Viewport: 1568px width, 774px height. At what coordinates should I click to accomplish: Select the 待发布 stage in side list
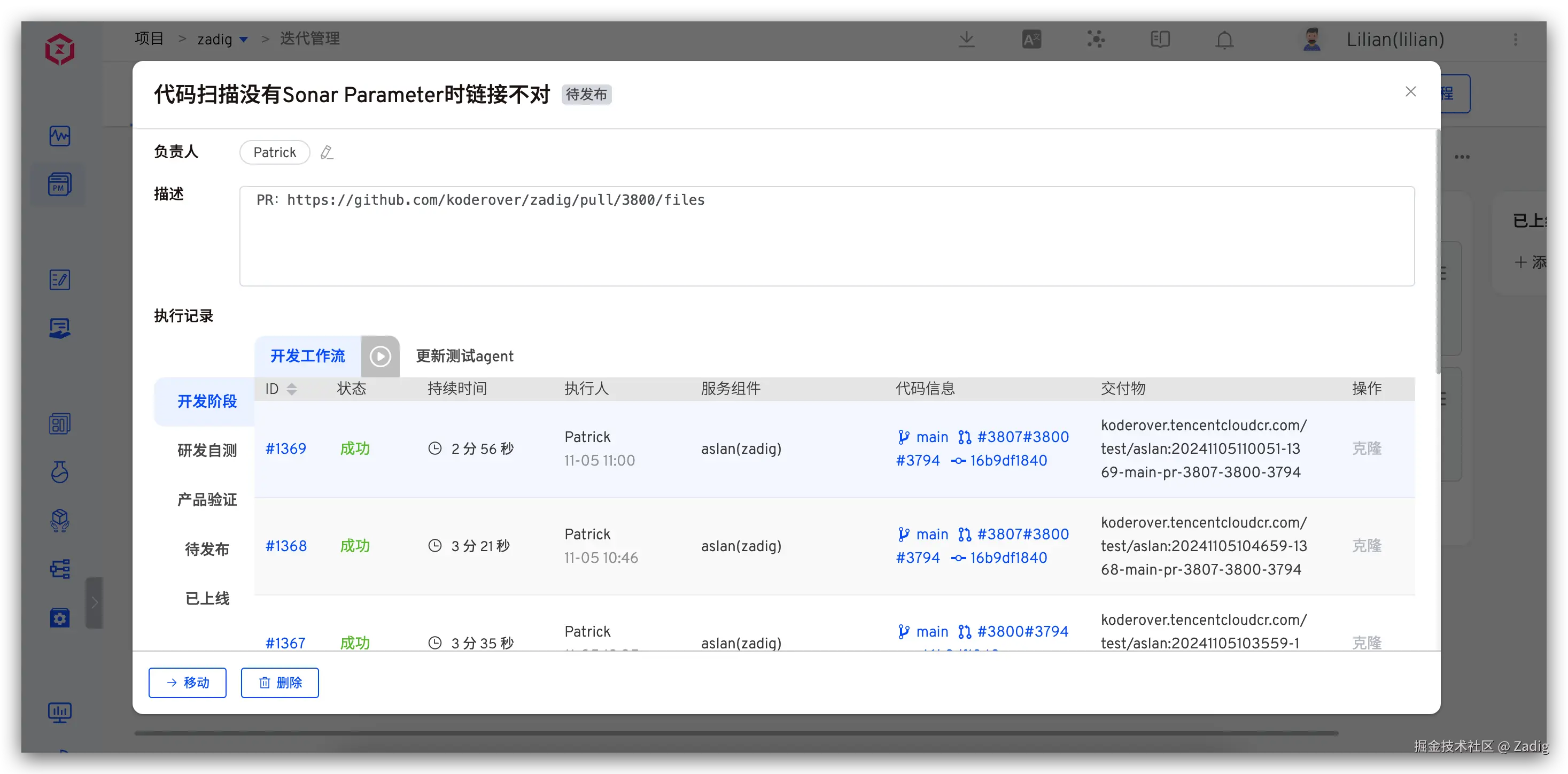(x=207, y=549)
